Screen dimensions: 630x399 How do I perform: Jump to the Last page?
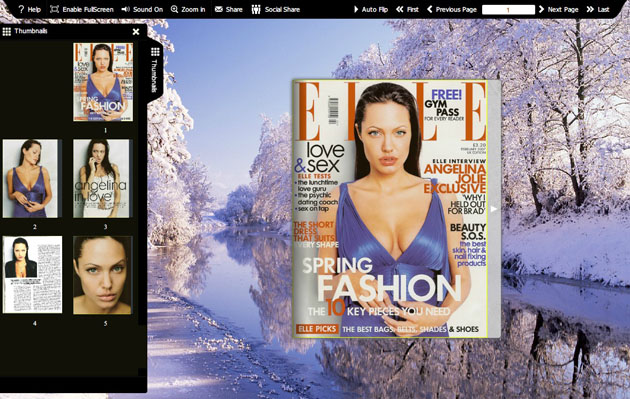point(598,9)
